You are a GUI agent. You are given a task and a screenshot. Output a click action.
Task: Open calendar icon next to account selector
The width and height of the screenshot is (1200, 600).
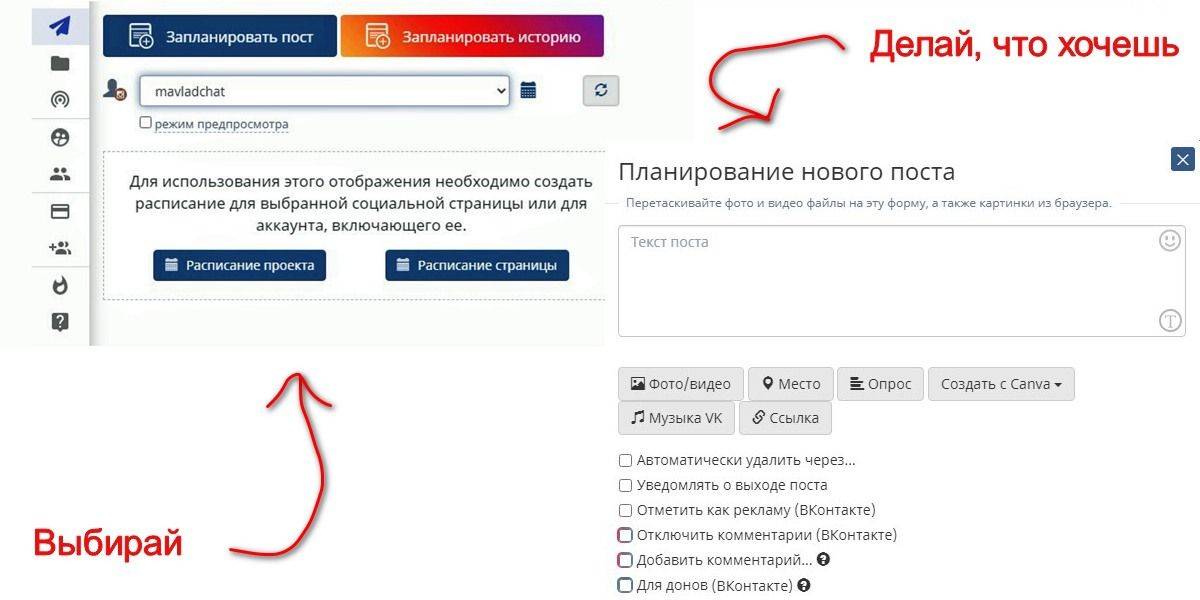(x=529, y=90)
